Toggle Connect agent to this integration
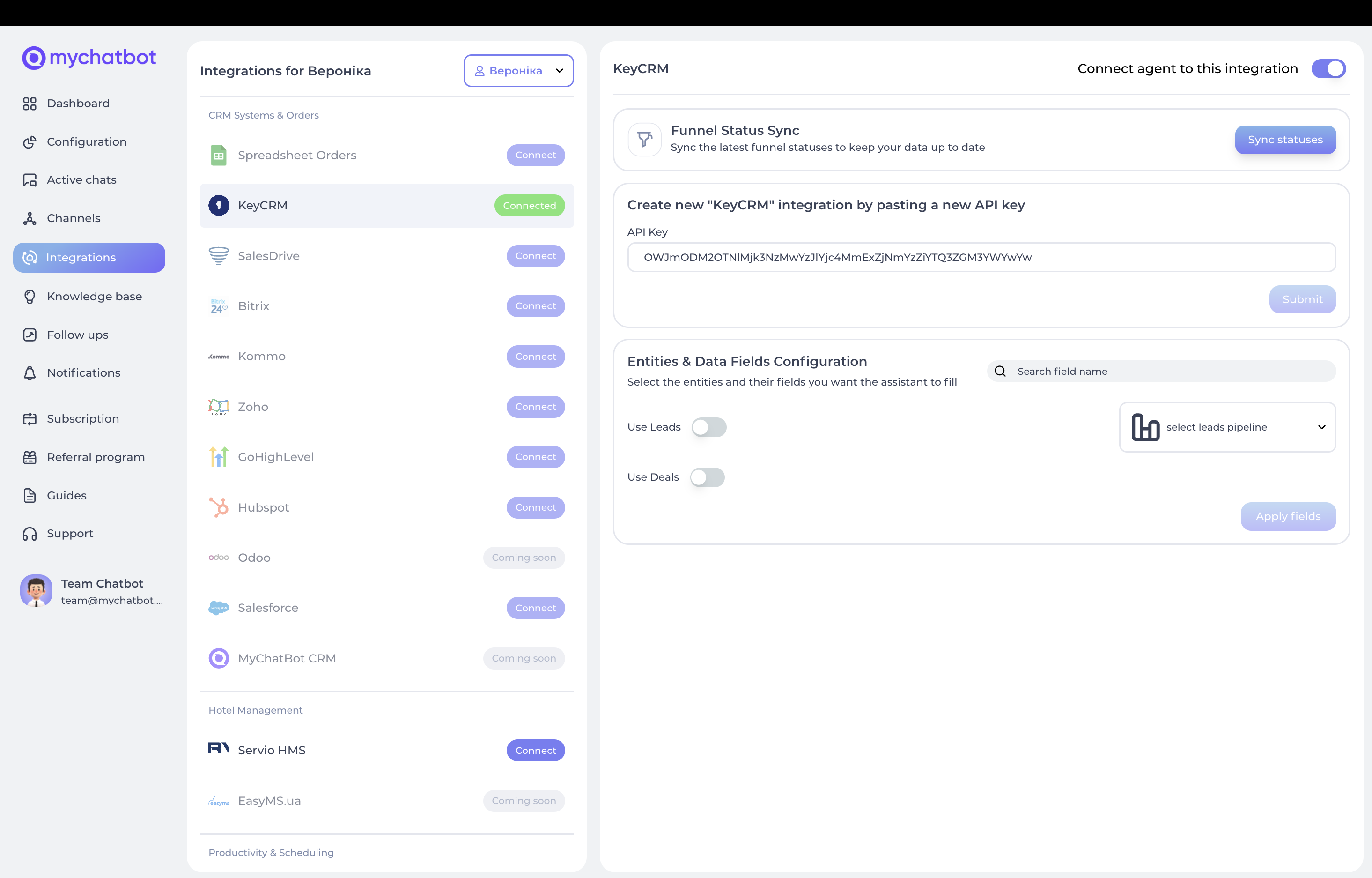 (1328, 68)
